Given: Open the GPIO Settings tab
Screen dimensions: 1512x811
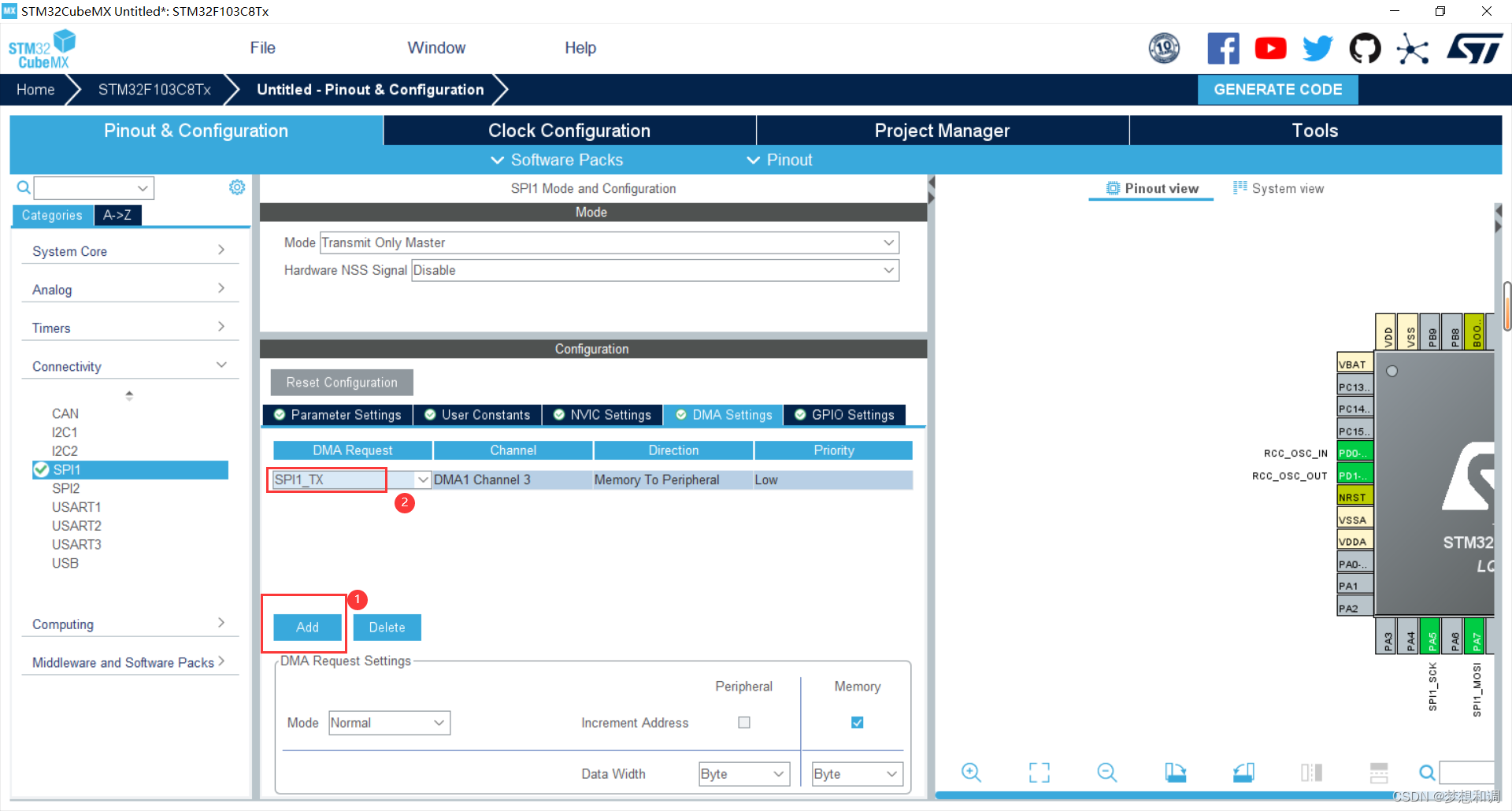Looking at the screenshot, I should pyautogui.click(x=844, y=415).
